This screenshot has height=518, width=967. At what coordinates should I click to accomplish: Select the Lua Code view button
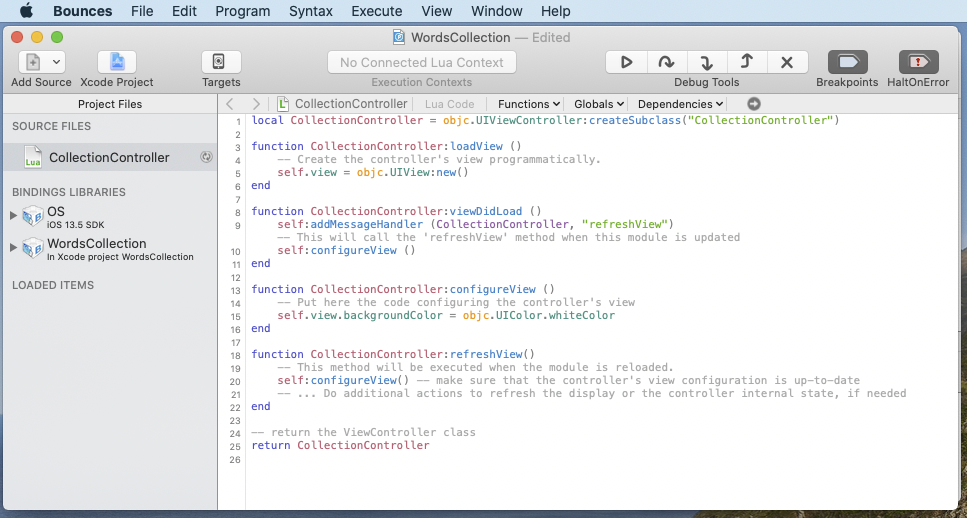click(x=450, y=104)
